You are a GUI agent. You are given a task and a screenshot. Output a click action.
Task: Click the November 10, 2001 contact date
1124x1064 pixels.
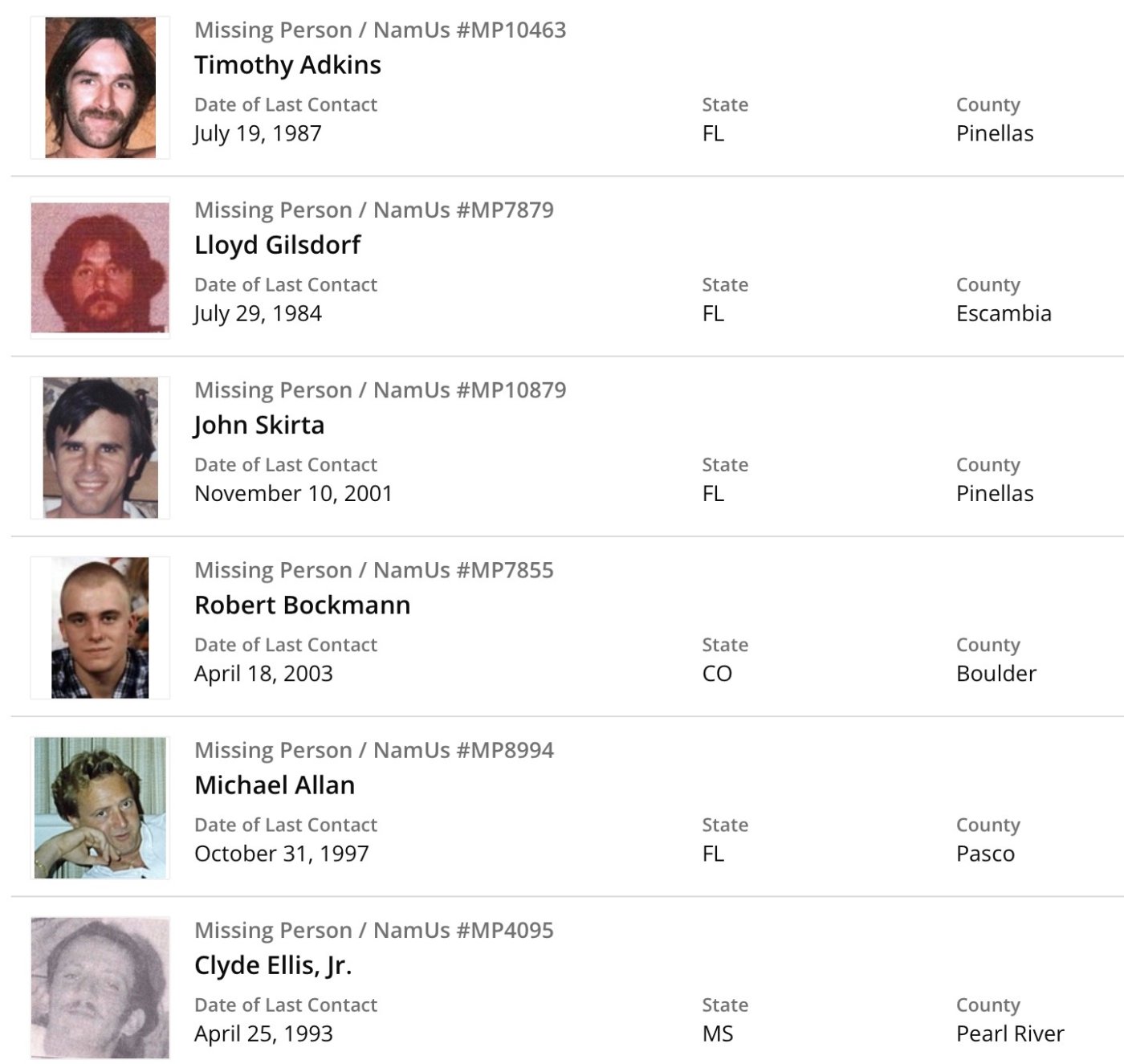(x=293, y=493)
